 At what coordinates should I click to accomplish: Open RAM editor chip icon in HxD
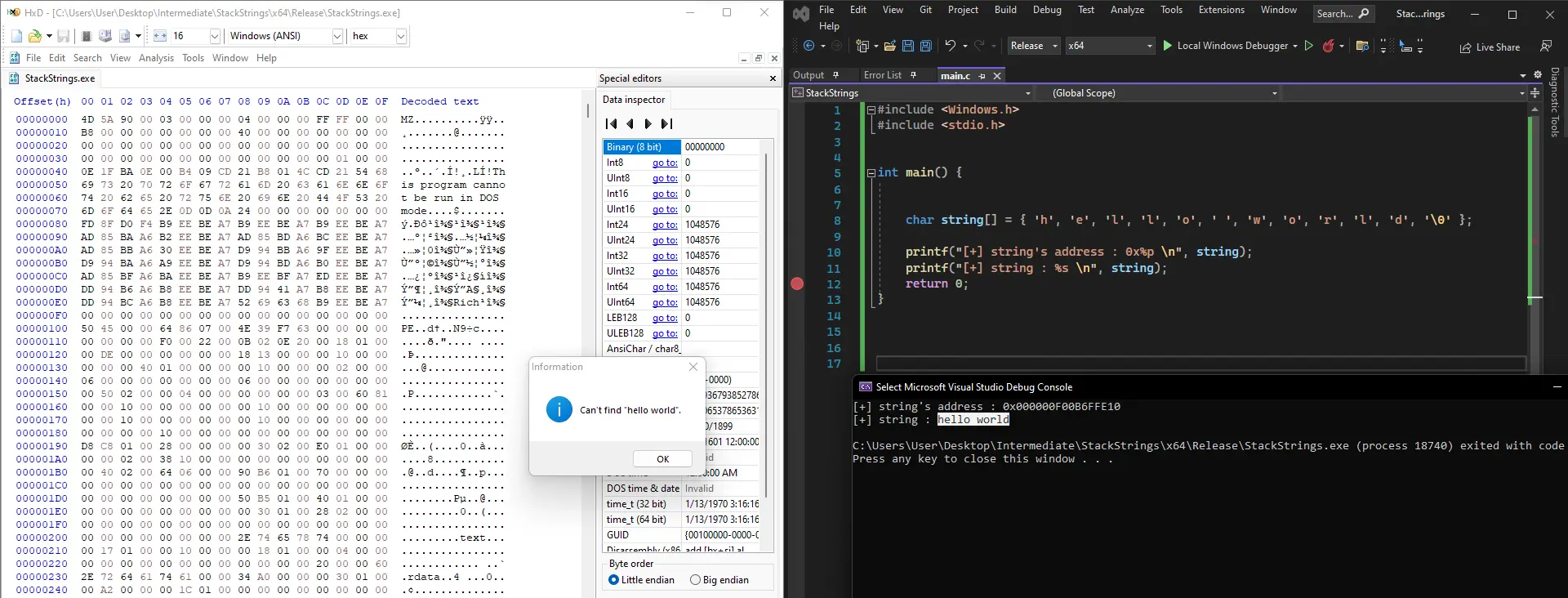(87, 36)
